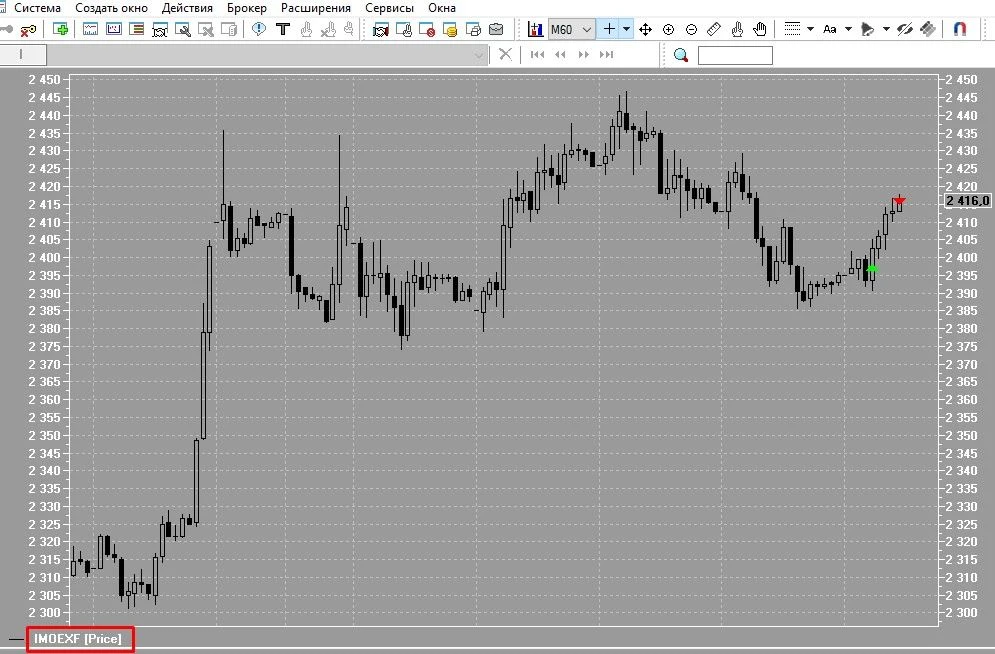This screenshot has height=654, width=995.
Task: Open the gold coins window icon
Action: (450, 29)
